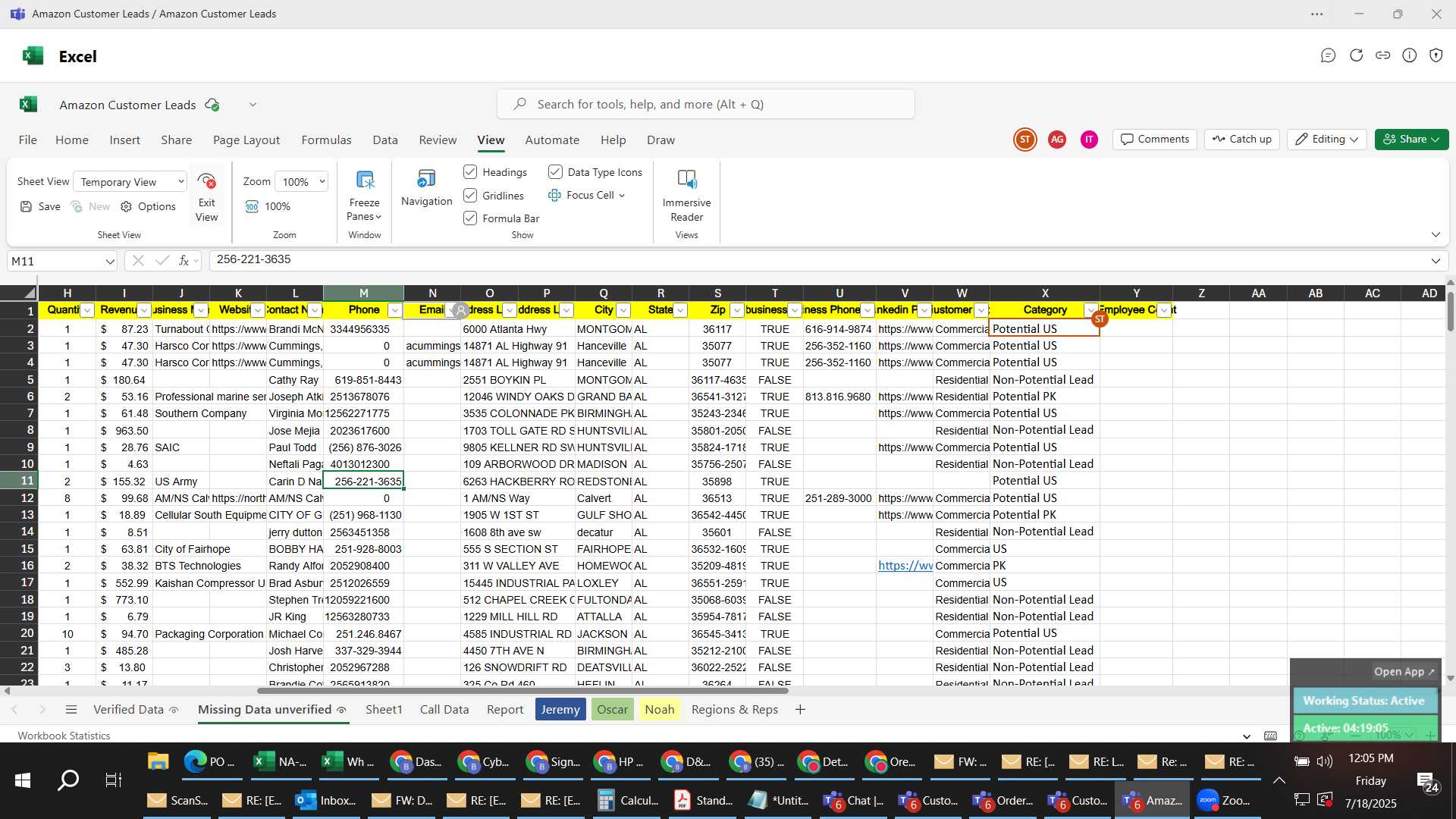
Task: Click the select all corner triangle
Action: (29, 293)
